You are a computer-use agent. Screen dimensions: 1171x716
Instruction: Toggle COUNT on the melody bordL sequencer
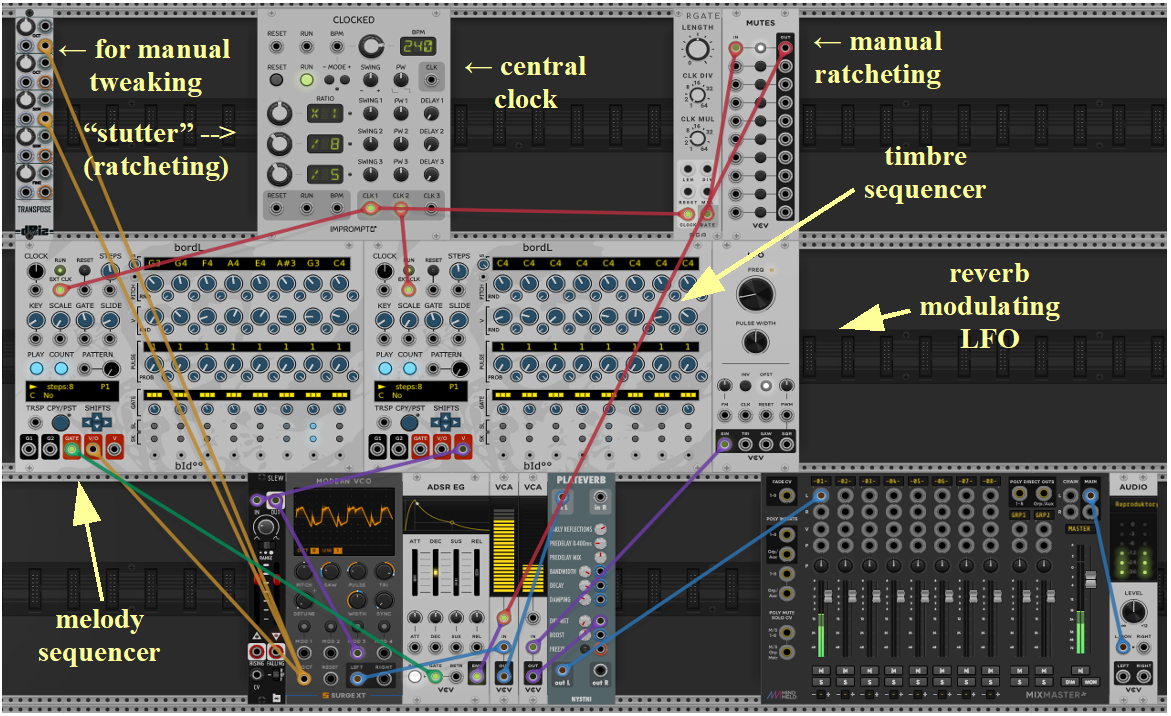coord(61,368)
